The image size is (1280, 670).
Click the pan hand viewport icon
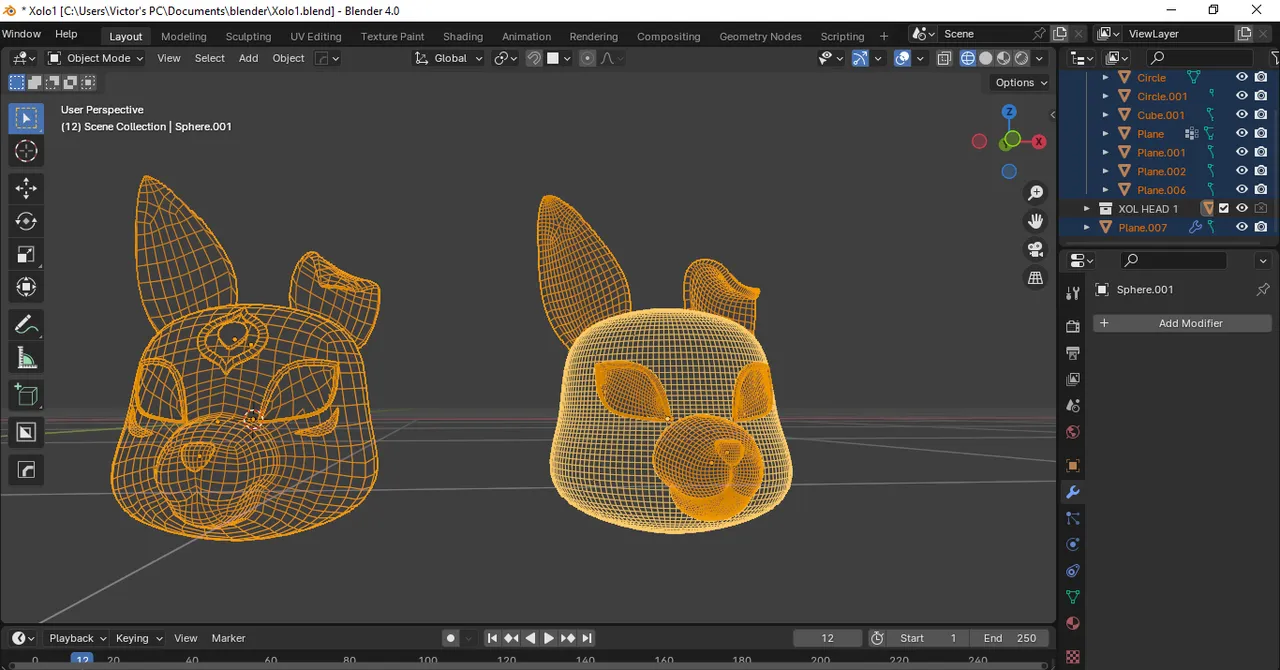(1036, 220)
